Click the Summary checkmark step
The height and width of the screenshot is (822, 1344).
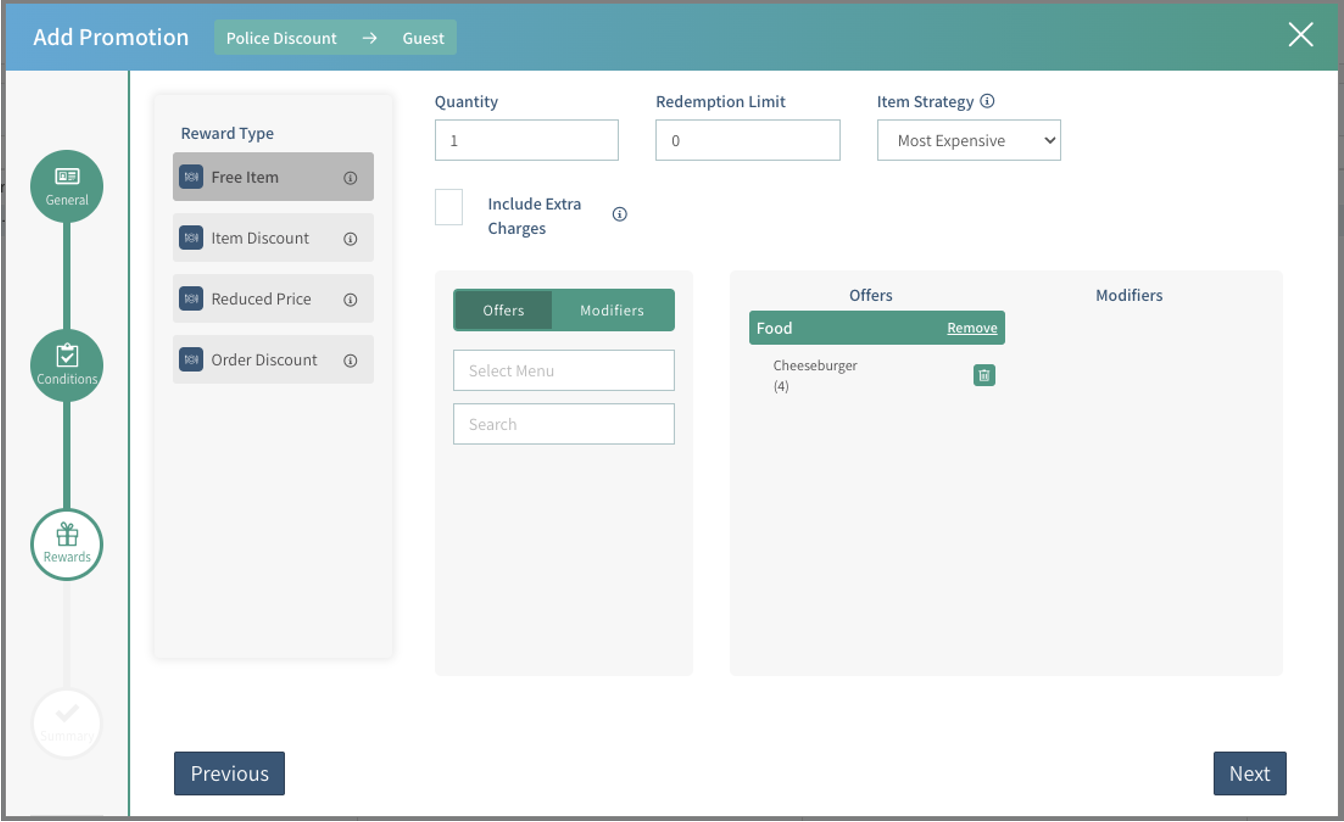tap(67, 722)
